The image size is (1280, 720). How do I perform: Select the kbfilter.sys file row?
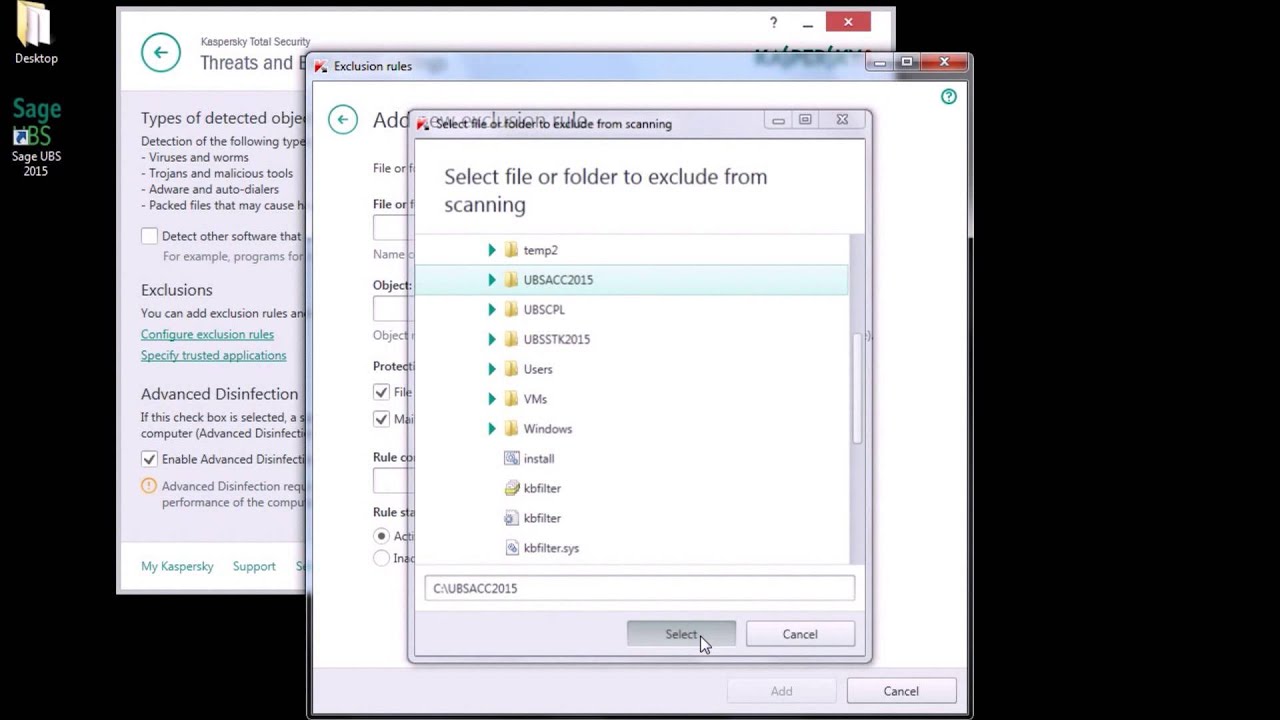[631, 548]
